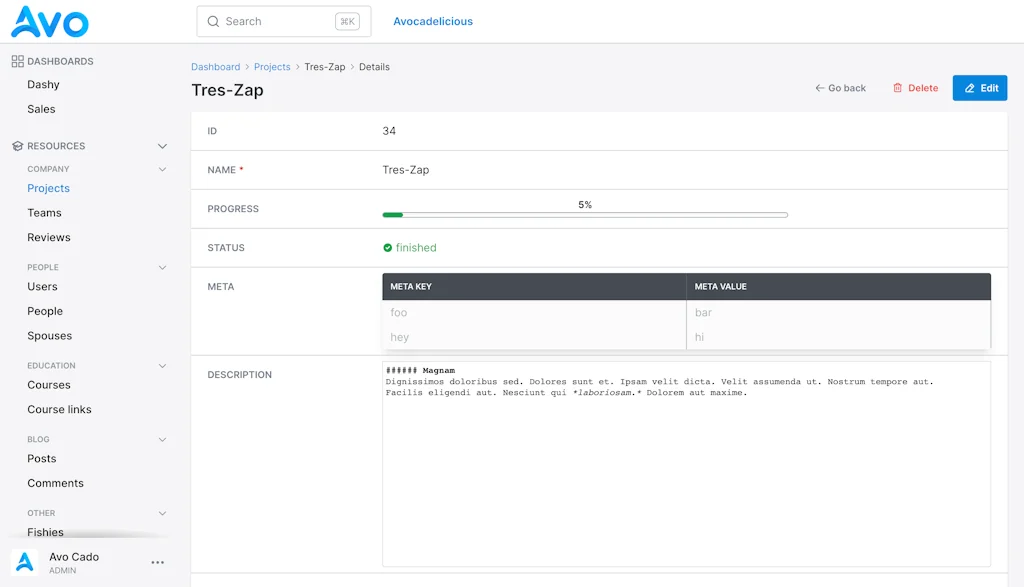Click the Avocadelicious link in the top bar
This screenshot has width=1024, height=587.
coord(432,21)
